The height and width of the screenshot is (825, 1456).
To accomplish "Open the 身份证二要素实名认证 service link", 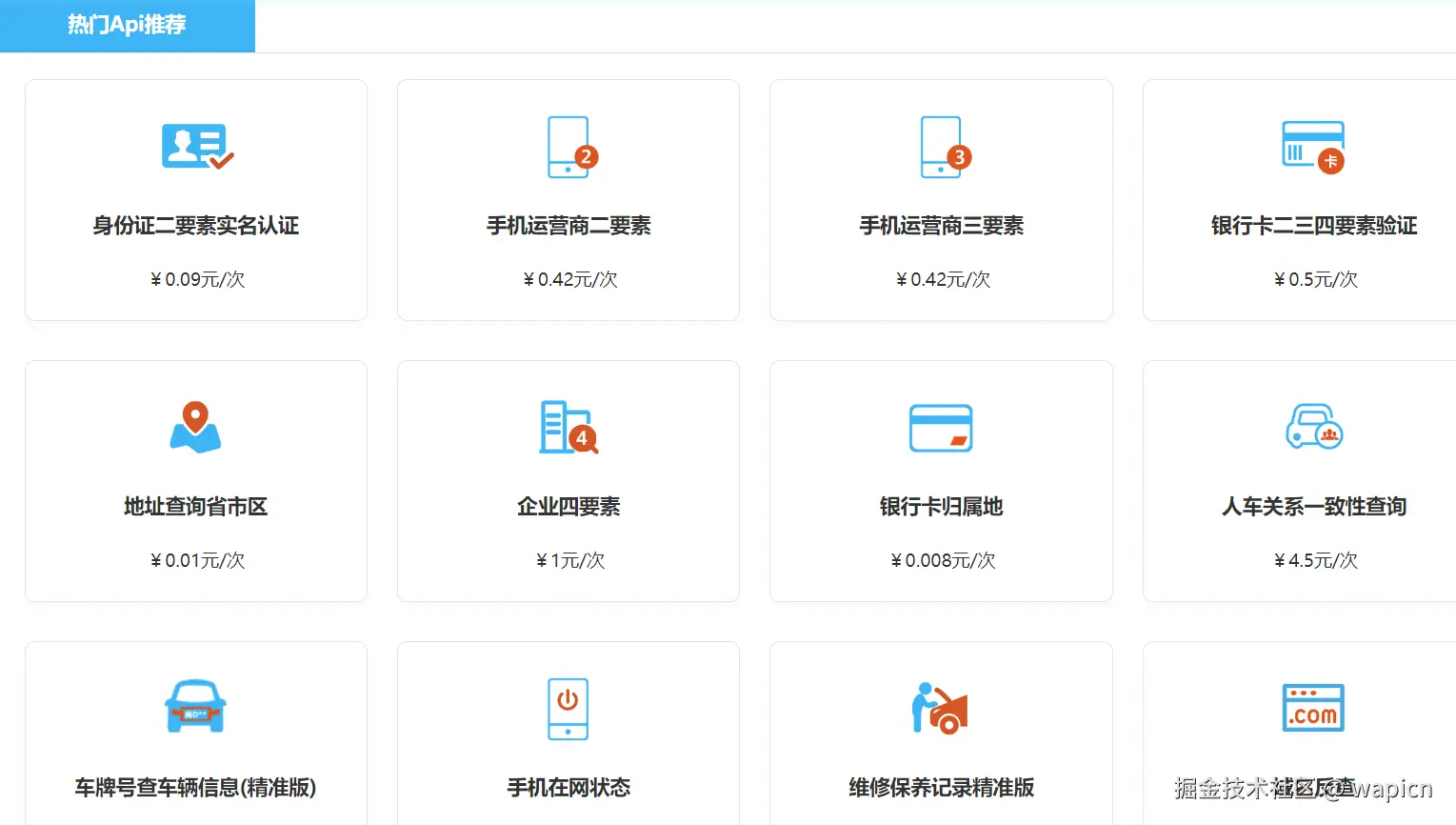I will point(196,226).
